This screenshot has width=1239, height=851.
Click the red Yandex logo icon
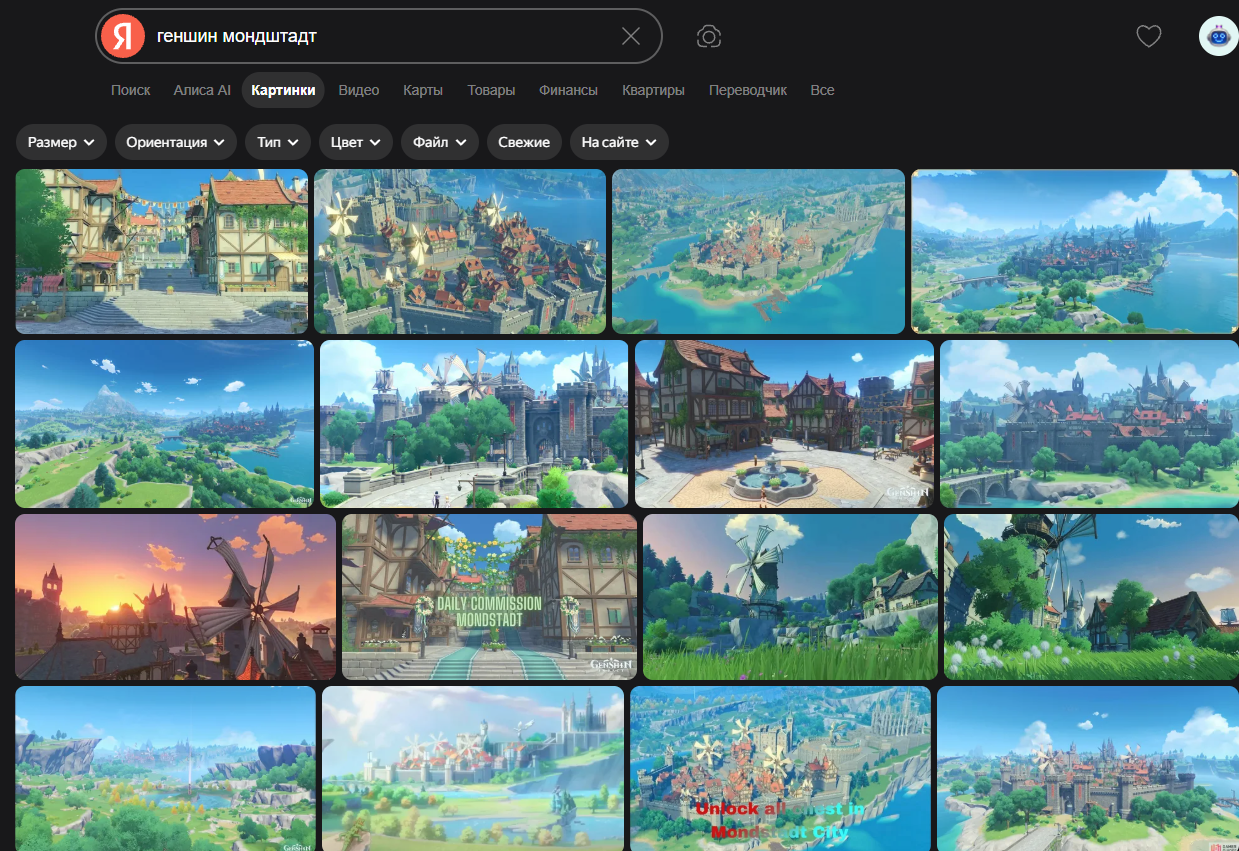point(122,36)
